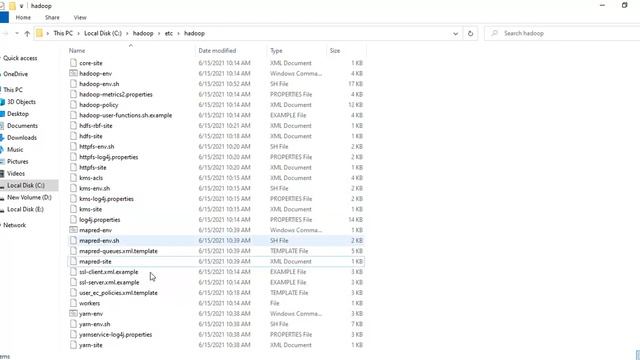Viewport: 640px width, 360px height.
Task: Select Network in the navigation pane
Action: (15, 225)
